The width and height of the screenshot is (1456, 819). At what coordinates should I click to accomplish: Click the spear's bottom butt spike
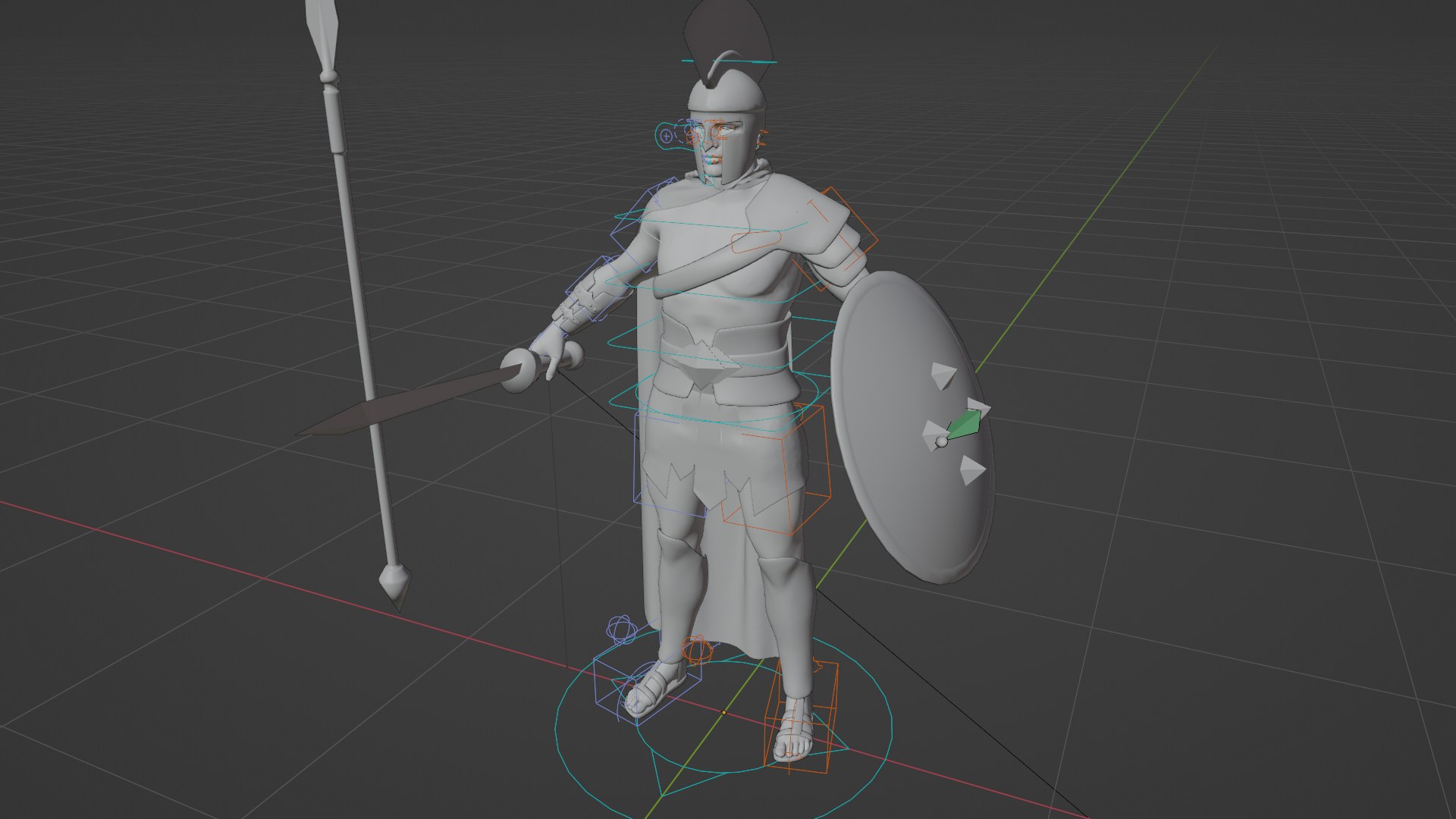(x=395, y=588)
